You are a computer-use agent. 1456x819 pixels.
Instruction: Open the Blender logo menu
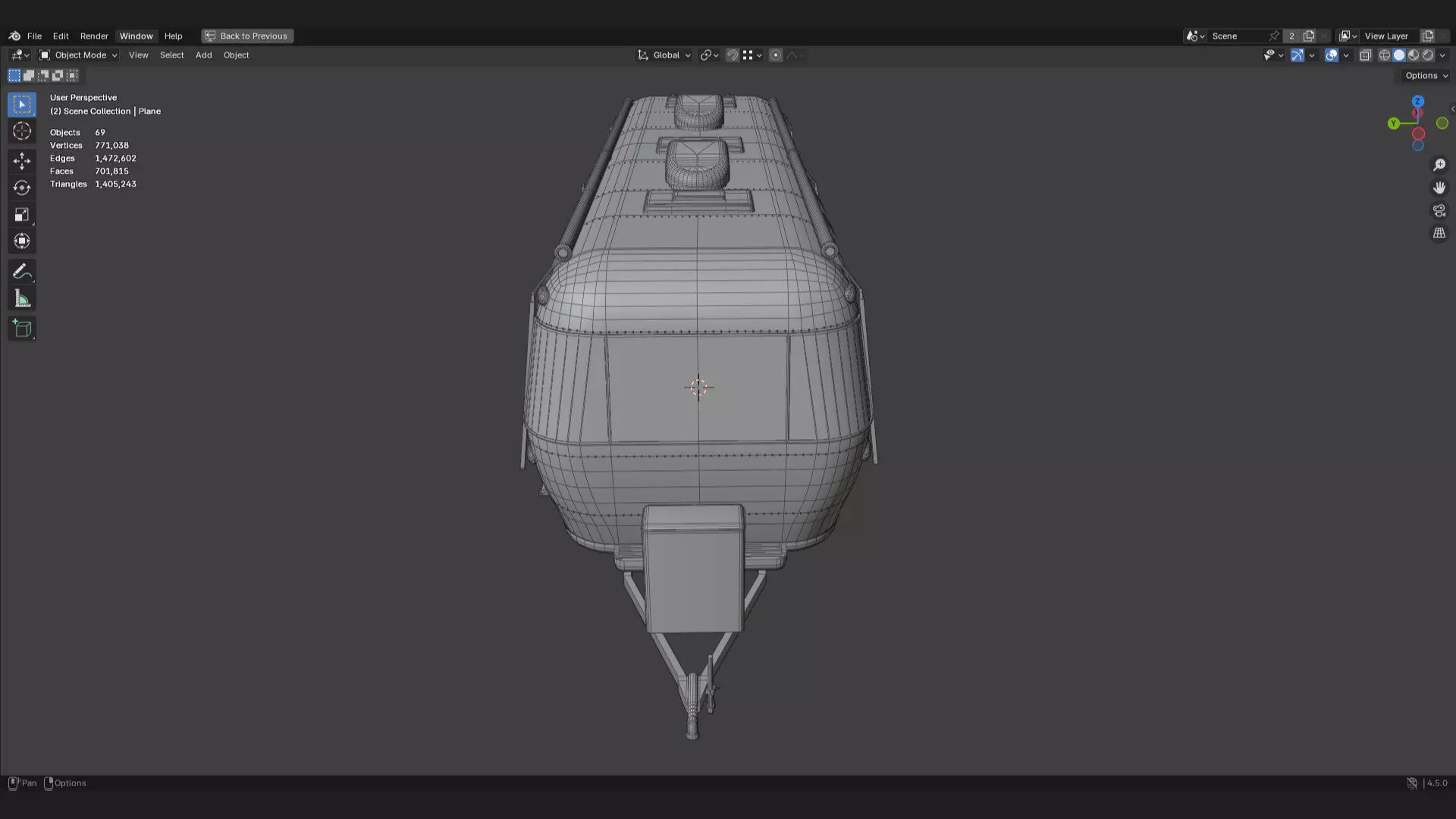pyautogui.click(x=14, y=36)
